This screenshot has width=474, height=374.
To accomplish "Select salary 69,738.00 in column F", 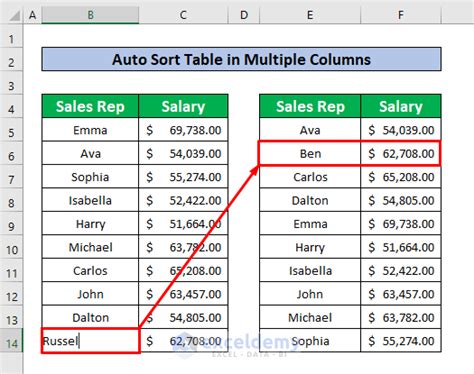I will point(401,224).
